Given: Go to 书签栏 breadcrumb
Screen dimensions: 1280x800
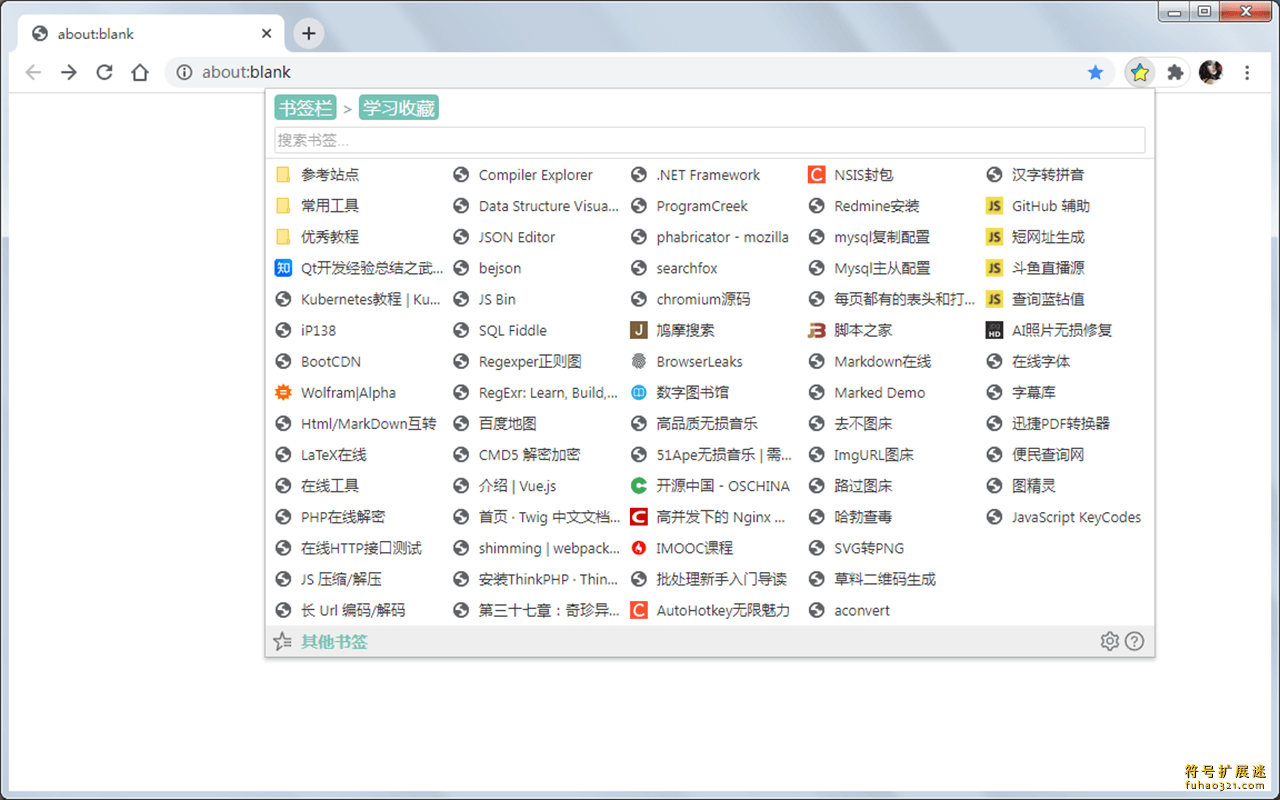Looking at the screenshot, I should coord(305,108).
